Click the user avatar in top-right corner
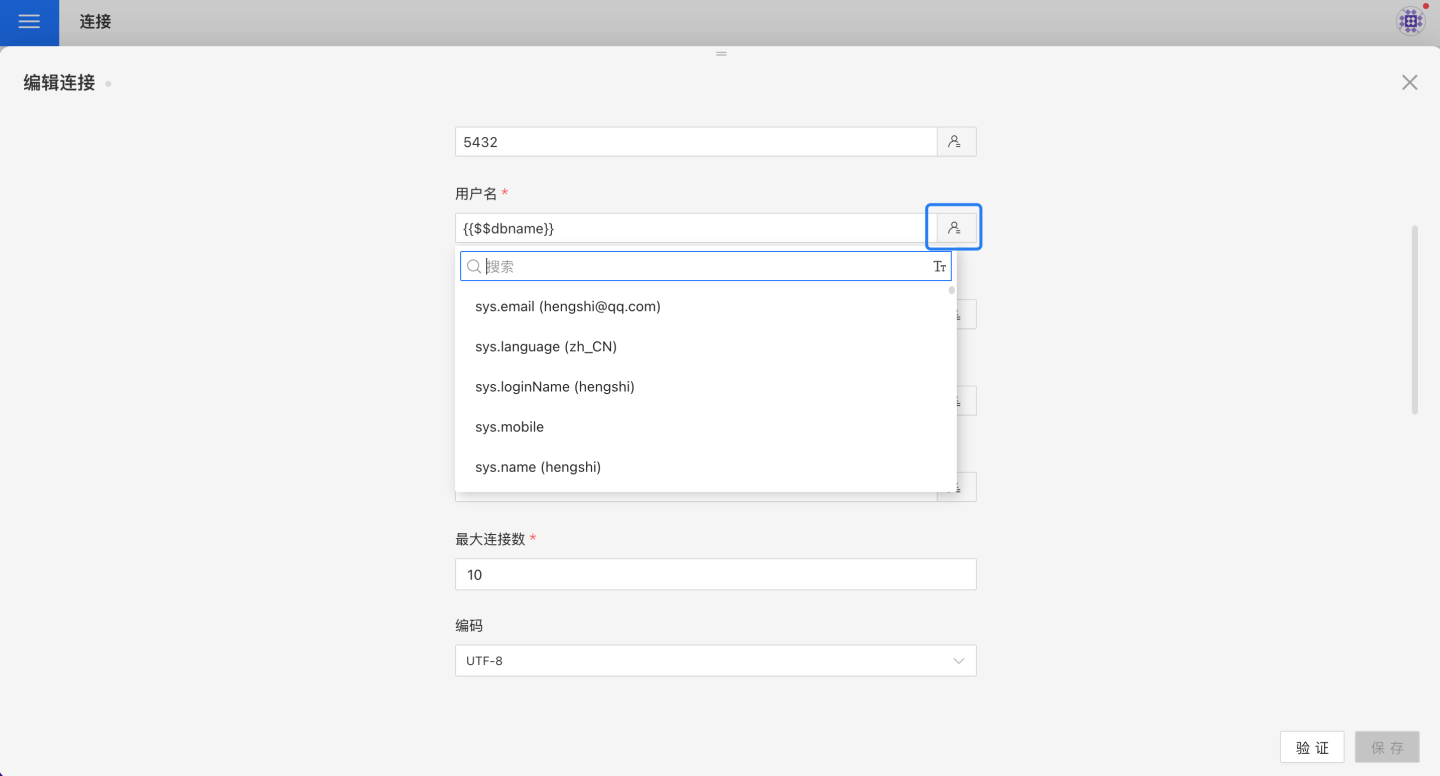 (x=1410, y=22)
